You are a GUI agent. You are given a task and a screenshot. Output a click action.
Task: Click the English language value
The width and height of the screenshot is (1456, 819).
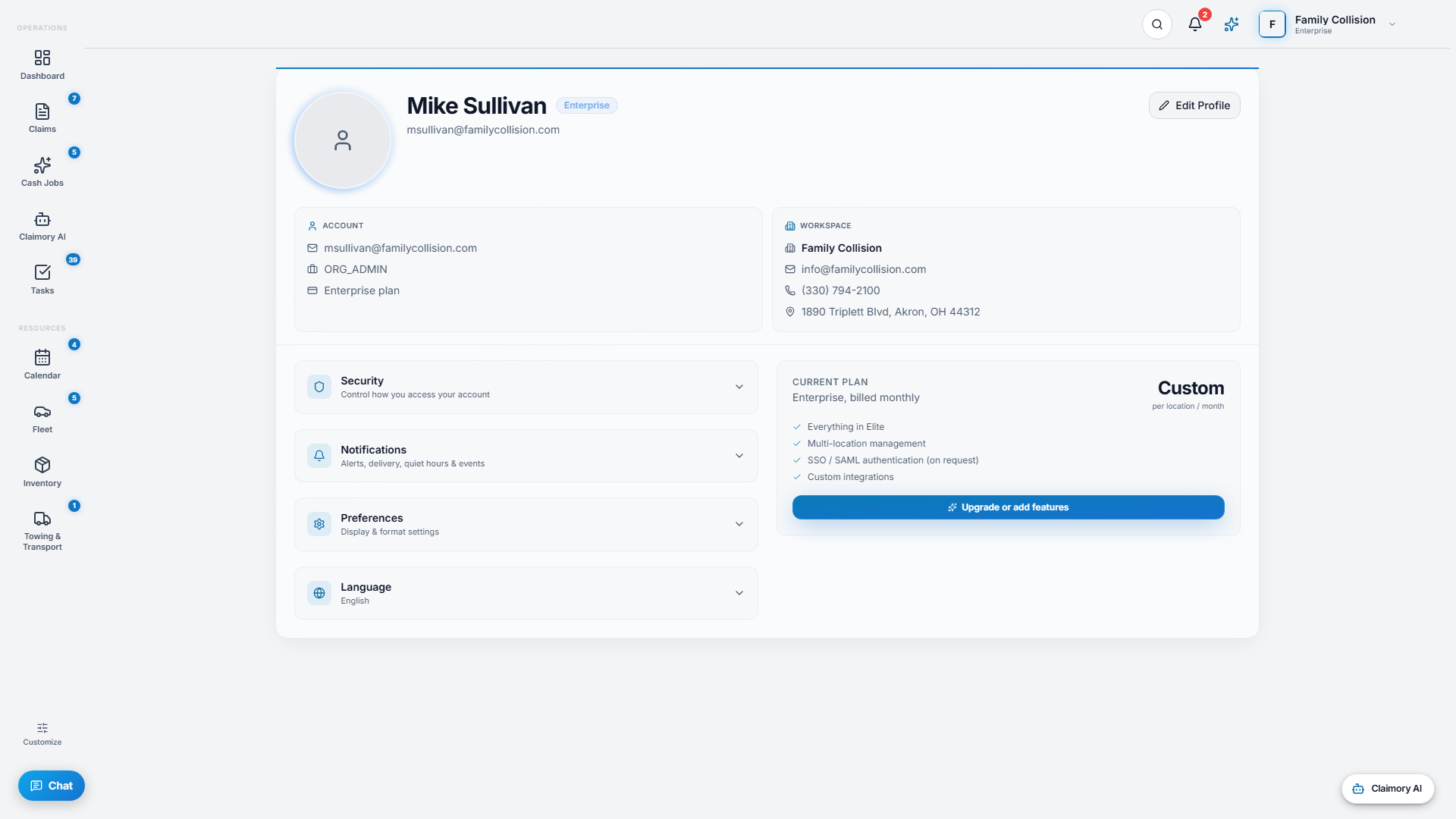355,601
